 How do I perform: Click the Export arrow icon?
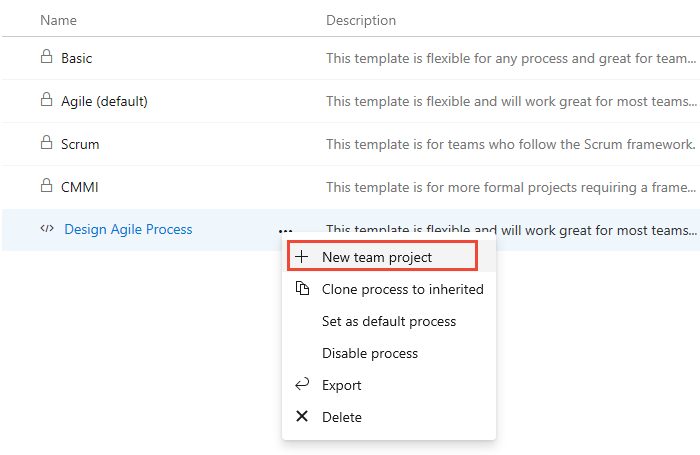point(302,385)
